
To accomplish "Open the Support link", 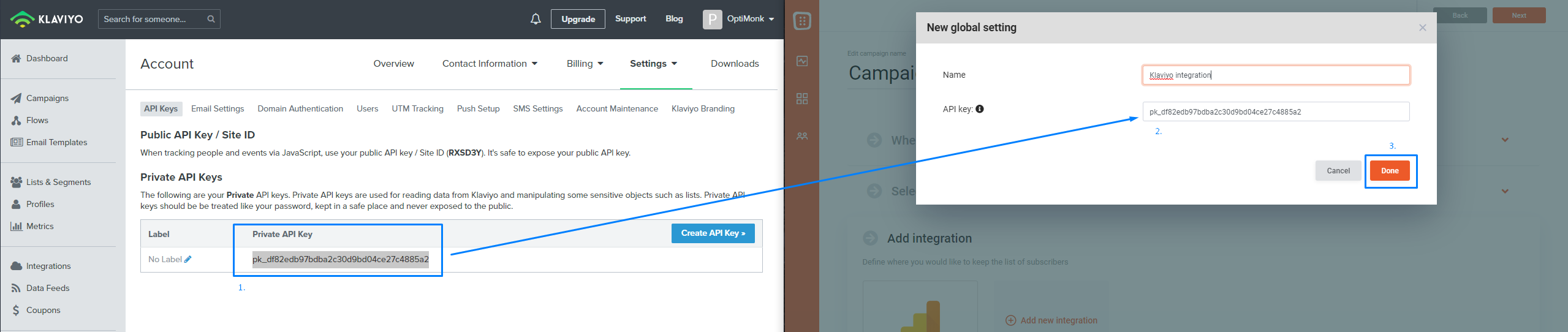I will click(x=631, y=19).
